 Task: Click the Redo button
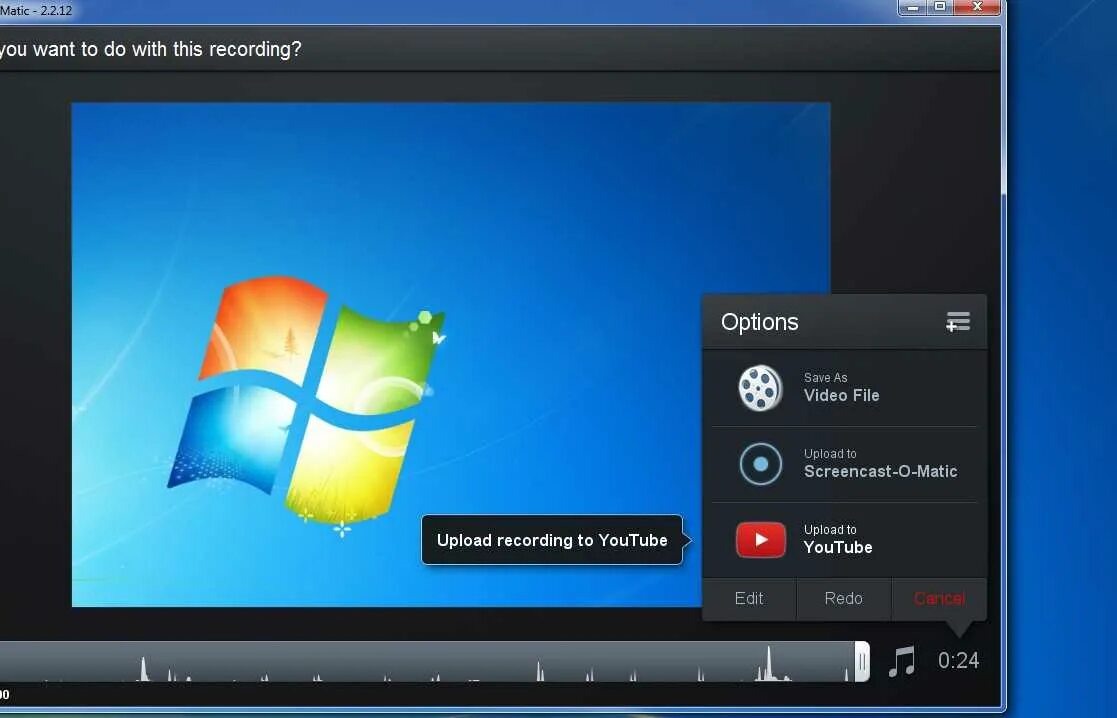pos(843,598)
